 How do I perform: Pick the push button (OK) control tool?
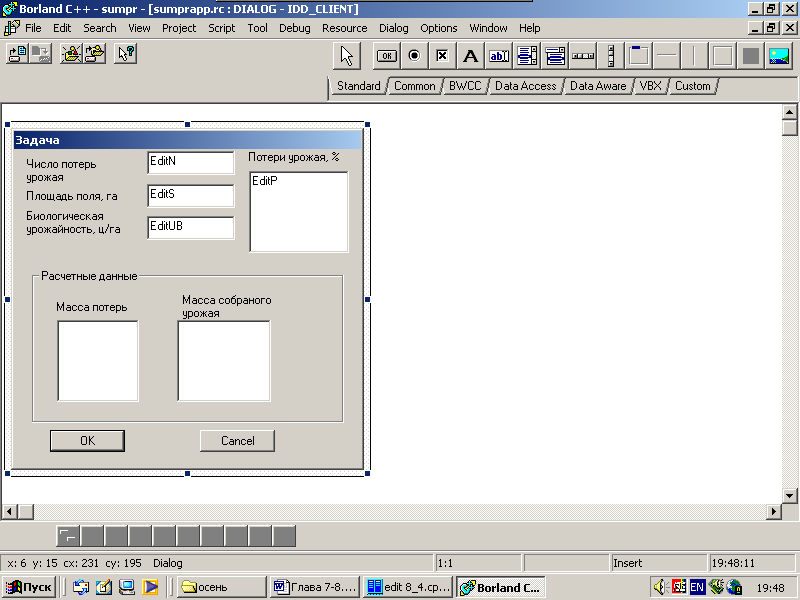pyautogui.click(x=387, y=56)
